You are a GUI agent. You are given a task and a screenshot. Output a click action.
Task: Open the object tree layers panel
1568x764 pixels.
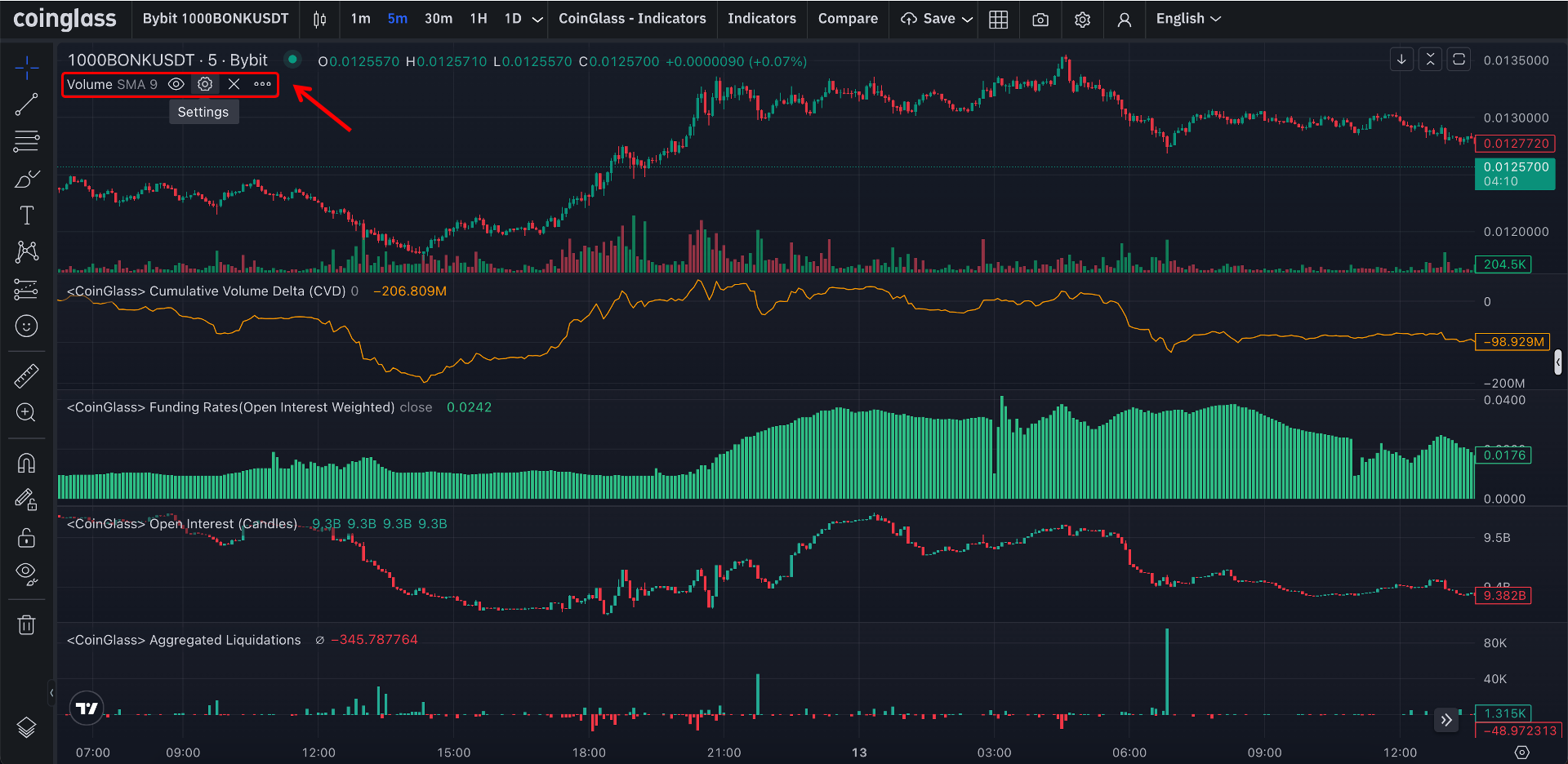click(x=26, y=727)
